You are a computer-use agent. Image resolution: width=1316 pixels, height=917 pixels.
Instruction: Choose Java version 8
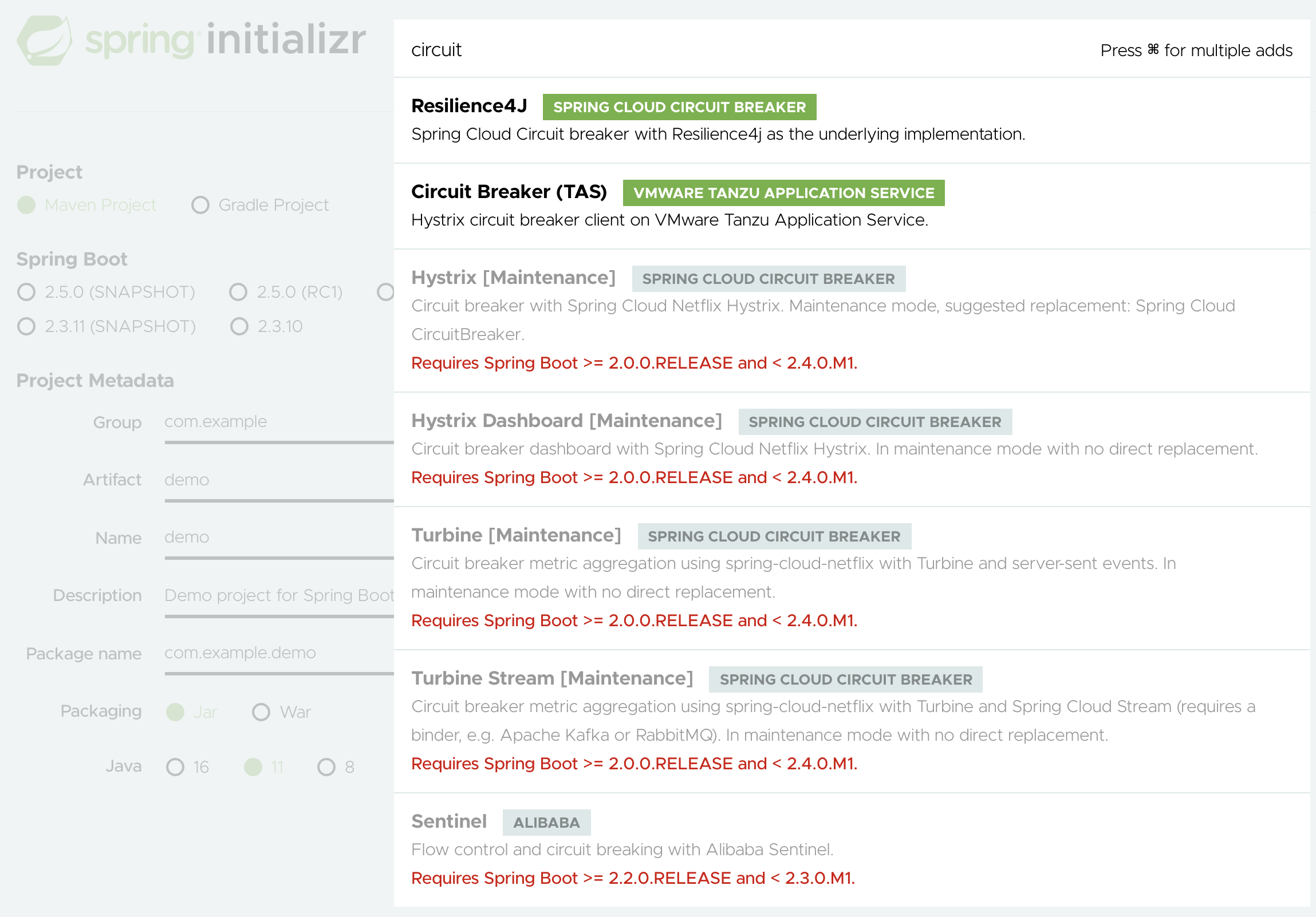(326, 767)
